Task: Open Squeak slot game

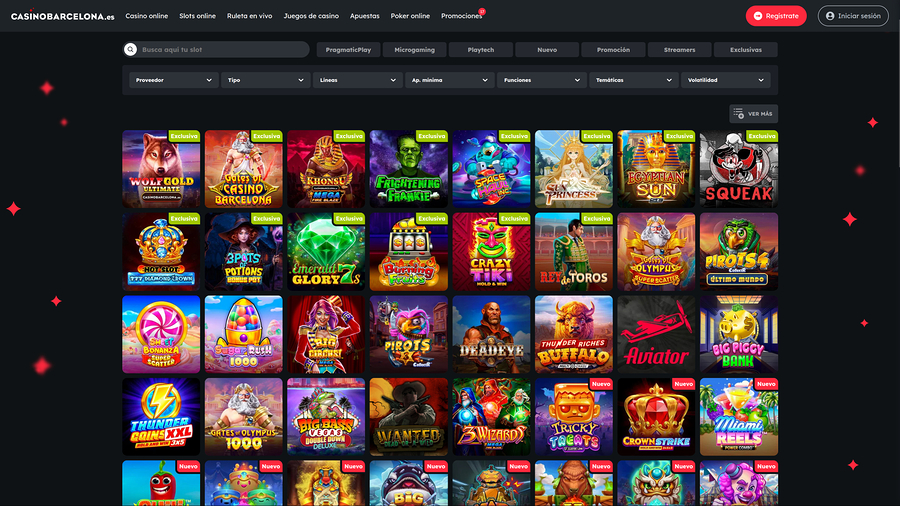Action: pos(739,169)
